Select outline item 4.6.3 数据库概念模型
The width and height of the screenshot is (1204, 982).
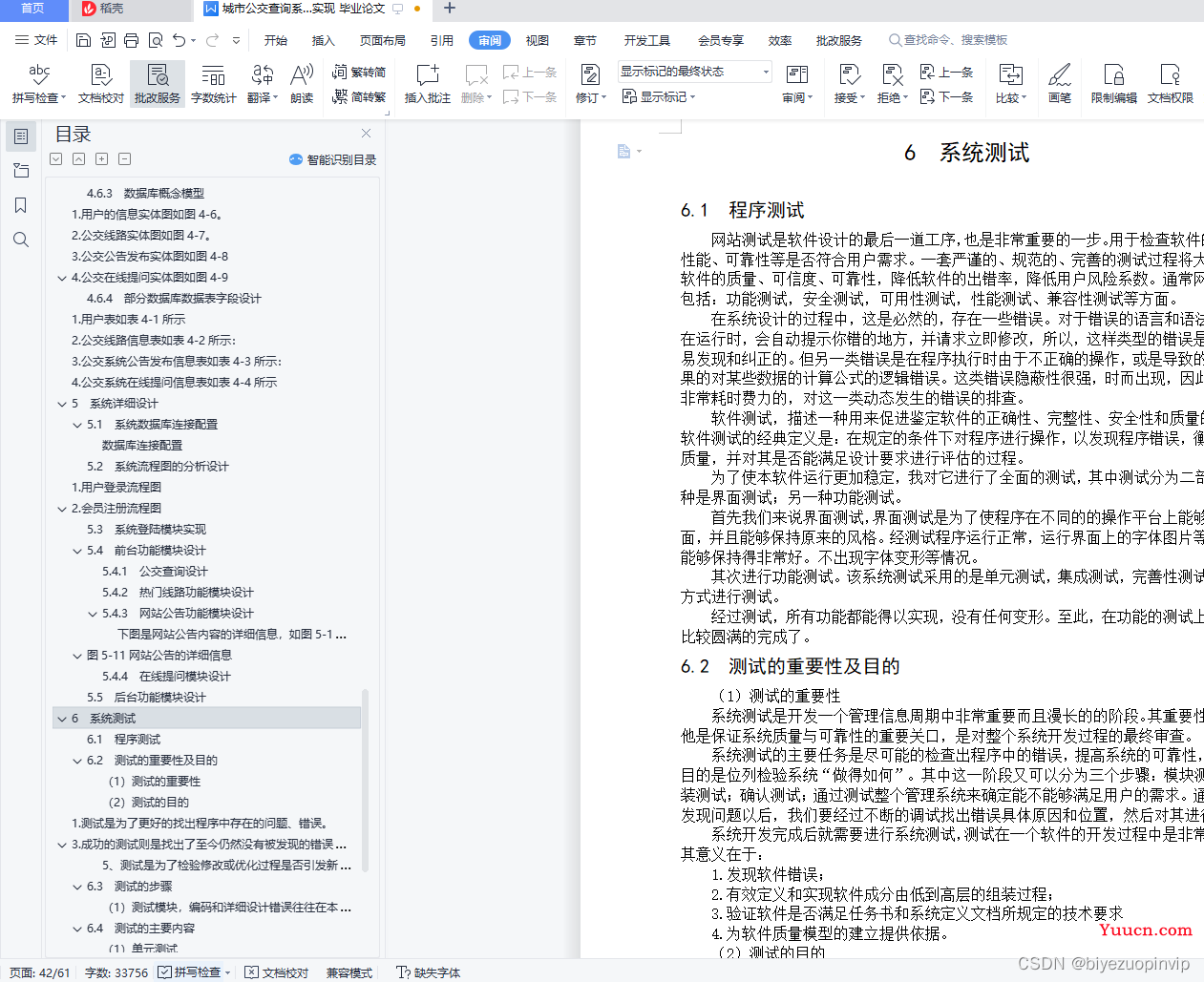[145, 194]
